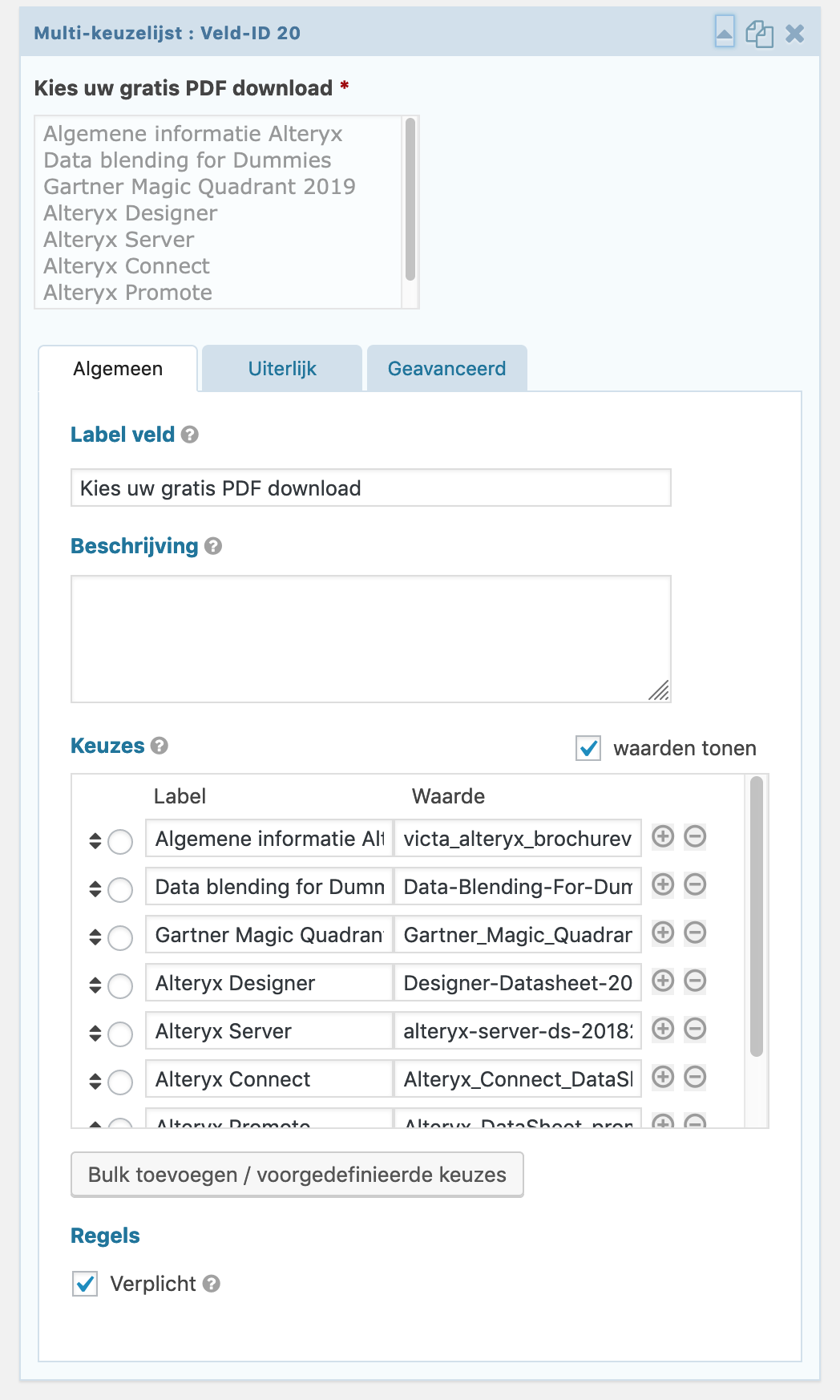
Task: Duplicate this field with the copy icon
Action: point(759,34)
